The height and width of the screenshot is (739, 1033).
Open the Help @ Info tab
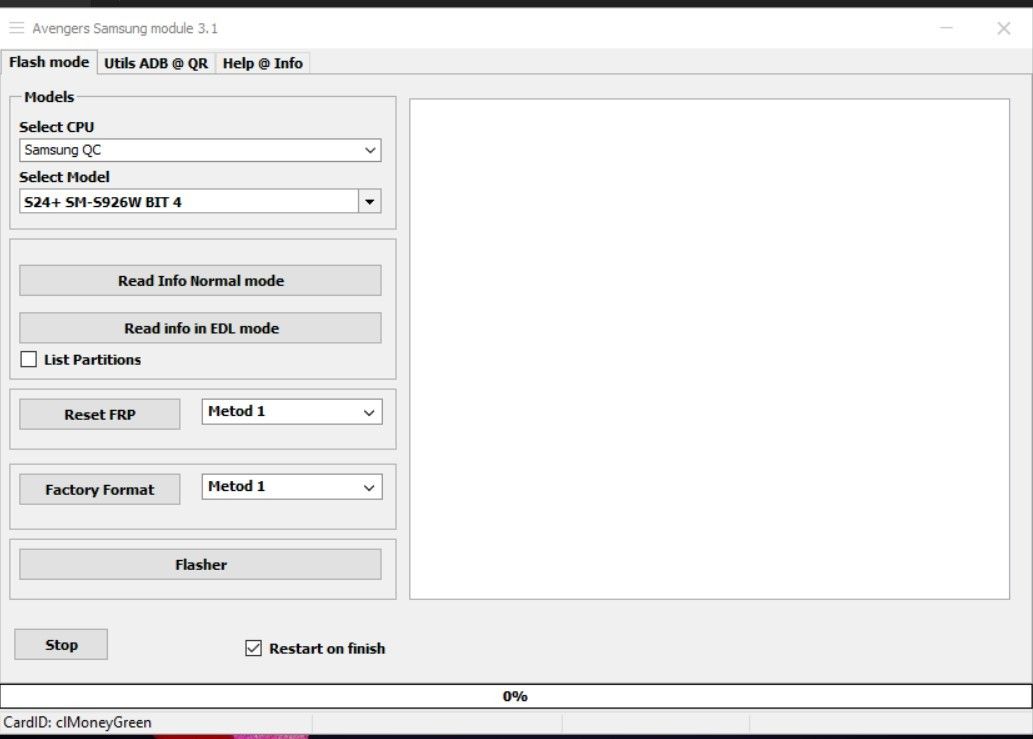(x=263, y=63)
